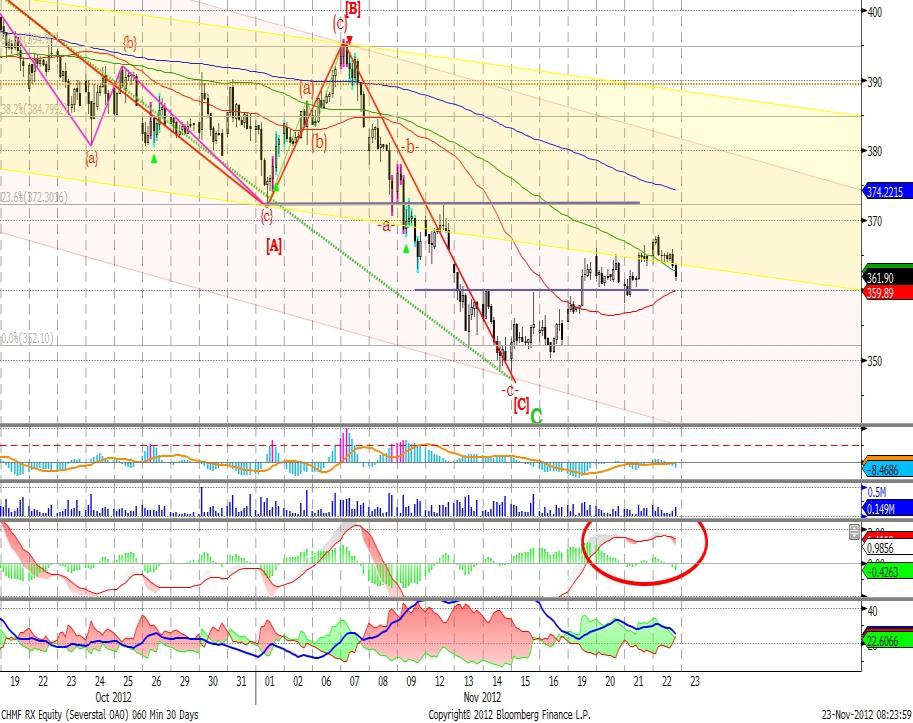Click the red ellipse annotation on oscillator panel
Viewport: 913px width, 723px height.
[x=645, y=548]
